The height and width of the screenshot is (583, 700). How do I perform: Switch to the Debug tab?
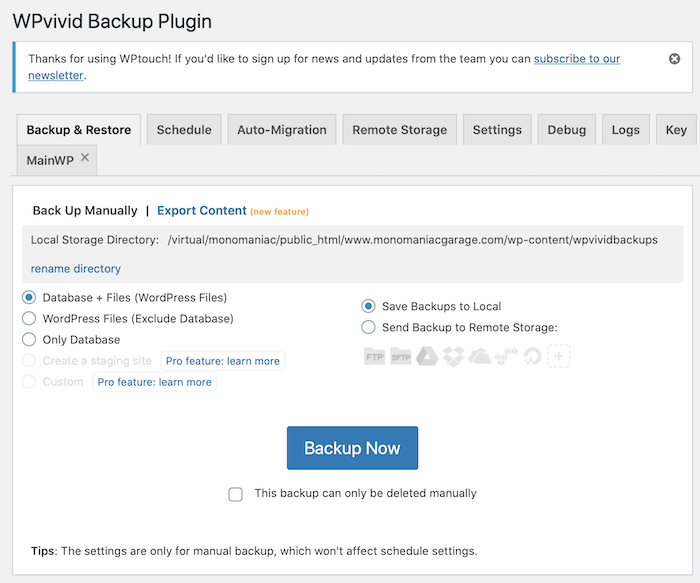pyautogui.click(x=567, y=130)
